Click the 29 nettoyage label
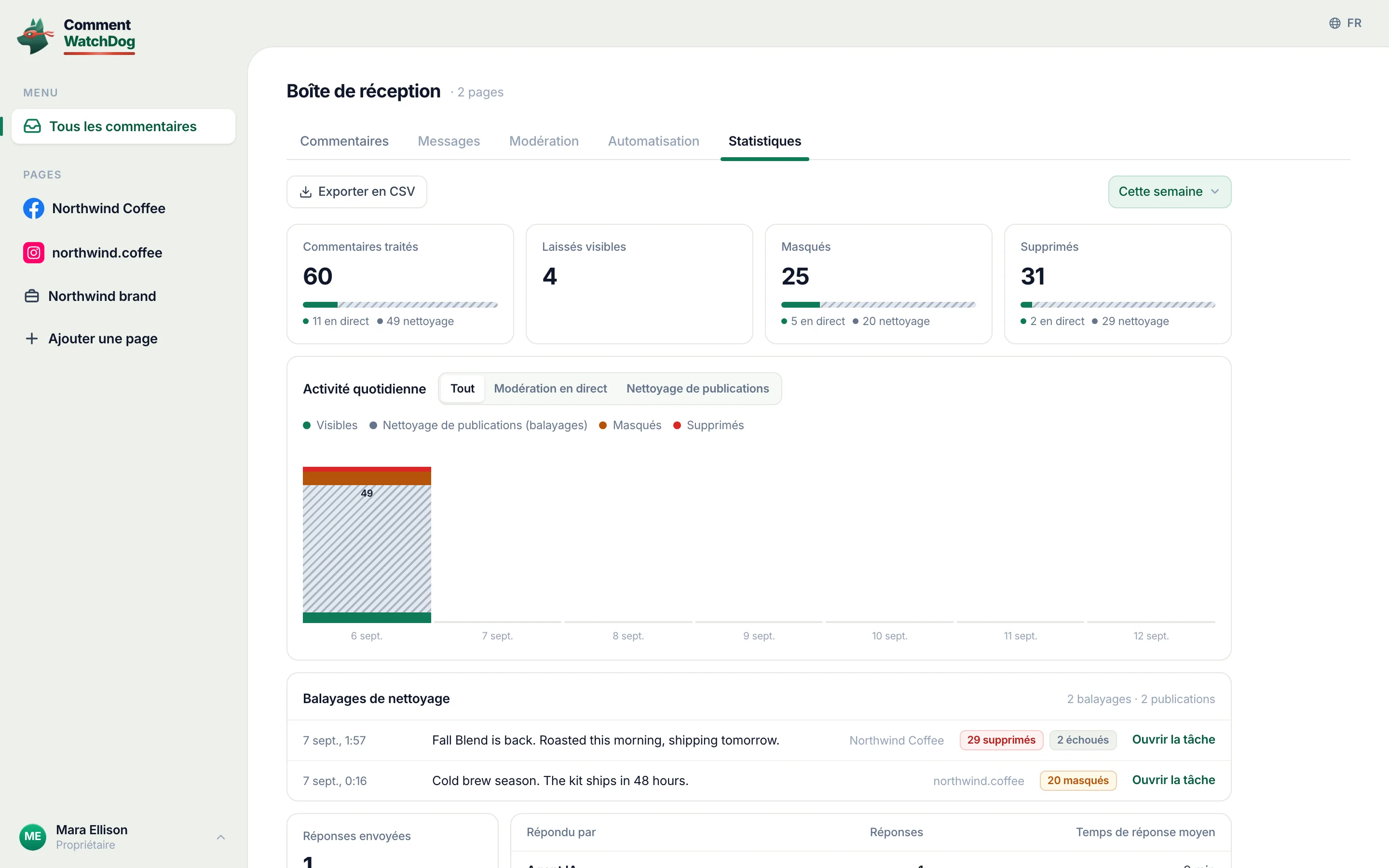This screenshot has height=868, width=1389. pos(1130,322)
